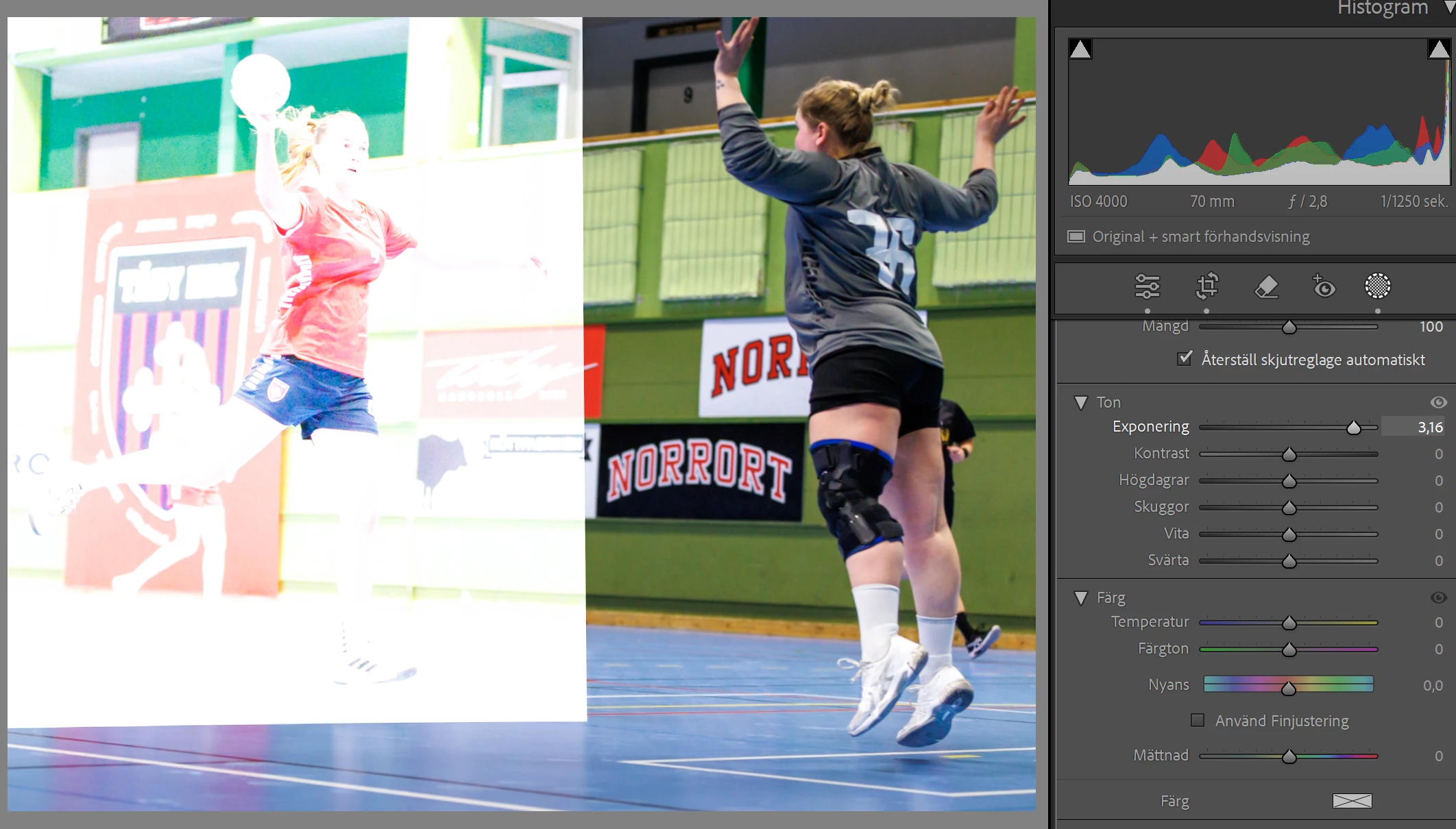The width and height of the screenshot is (1456, 829).
Task: Select the Healing eraser tool
Action: coord(1266,286)
